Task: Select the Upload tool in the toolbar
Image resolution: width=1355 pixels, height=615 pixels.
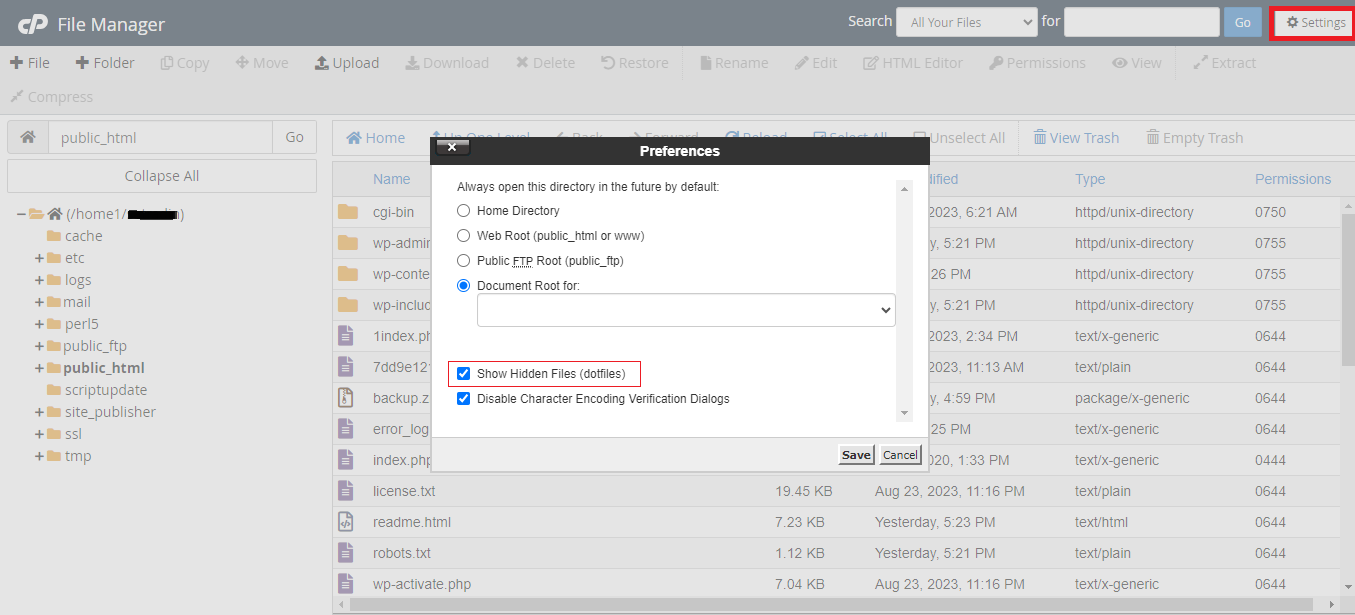Action: 347,62
